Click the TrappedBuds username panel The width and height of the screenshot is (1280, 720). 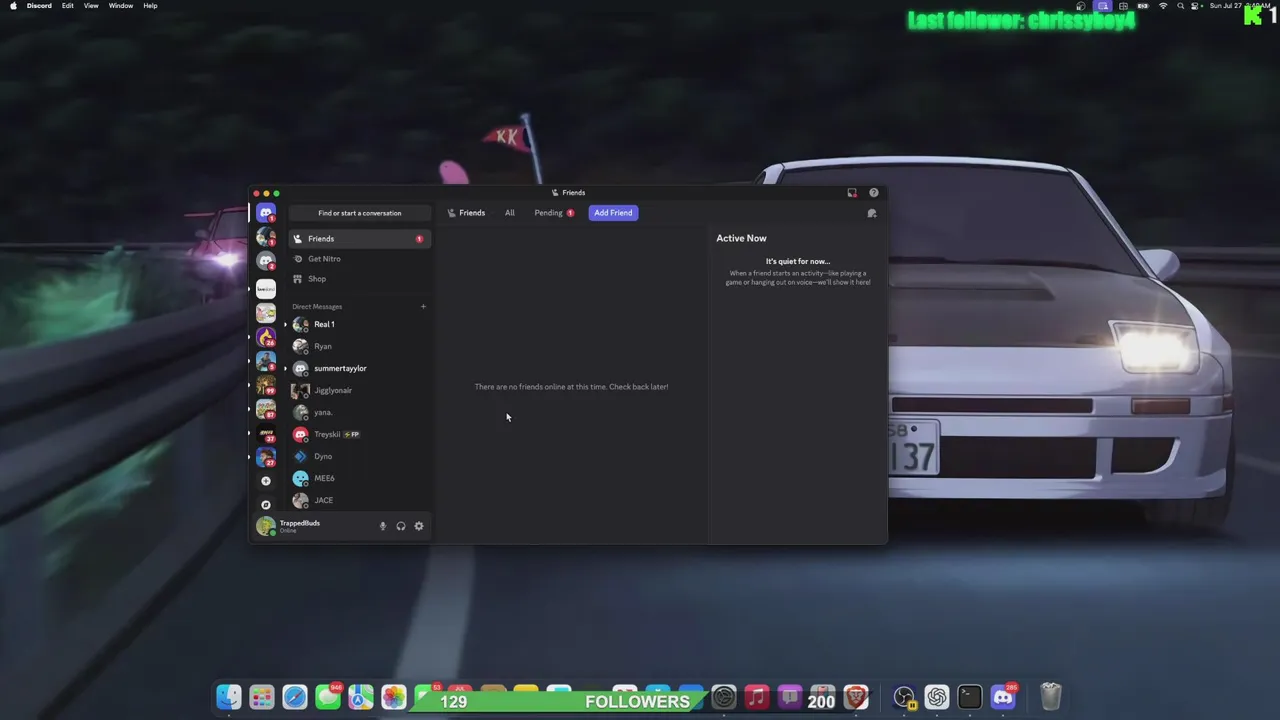pyautogui.click(x=313, y=526)
